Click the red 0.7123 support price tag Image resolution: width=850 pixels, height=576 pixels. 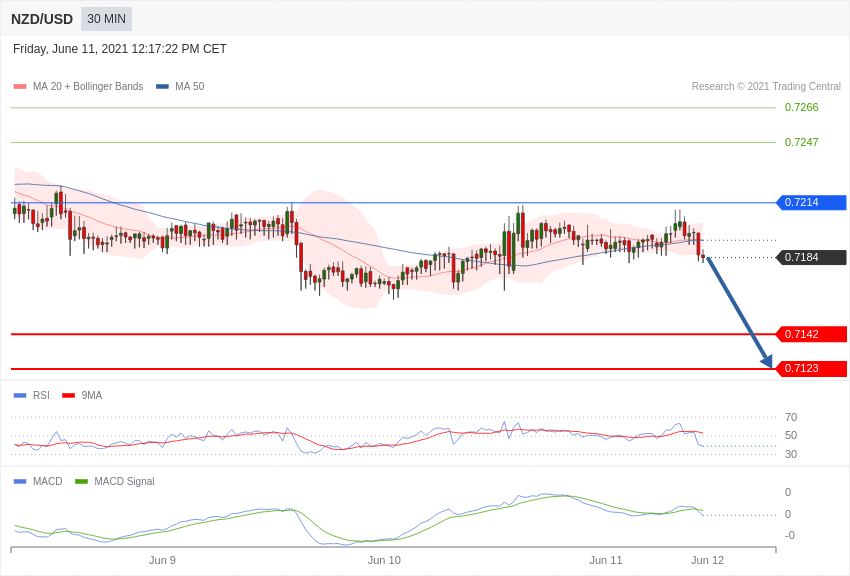click(812, 368)
